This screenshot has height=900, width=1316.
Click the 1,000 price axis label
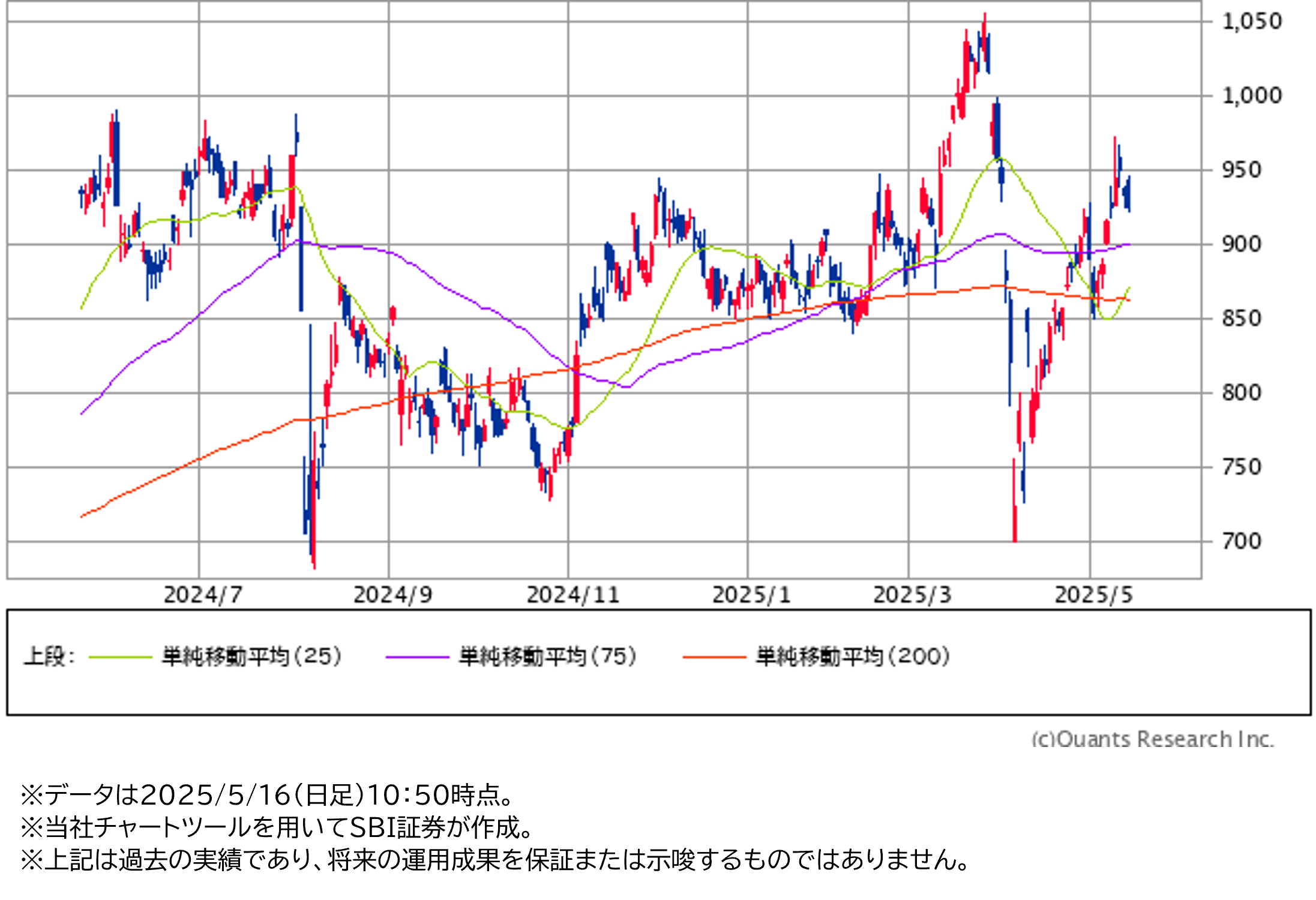[x=1252, y=95]
